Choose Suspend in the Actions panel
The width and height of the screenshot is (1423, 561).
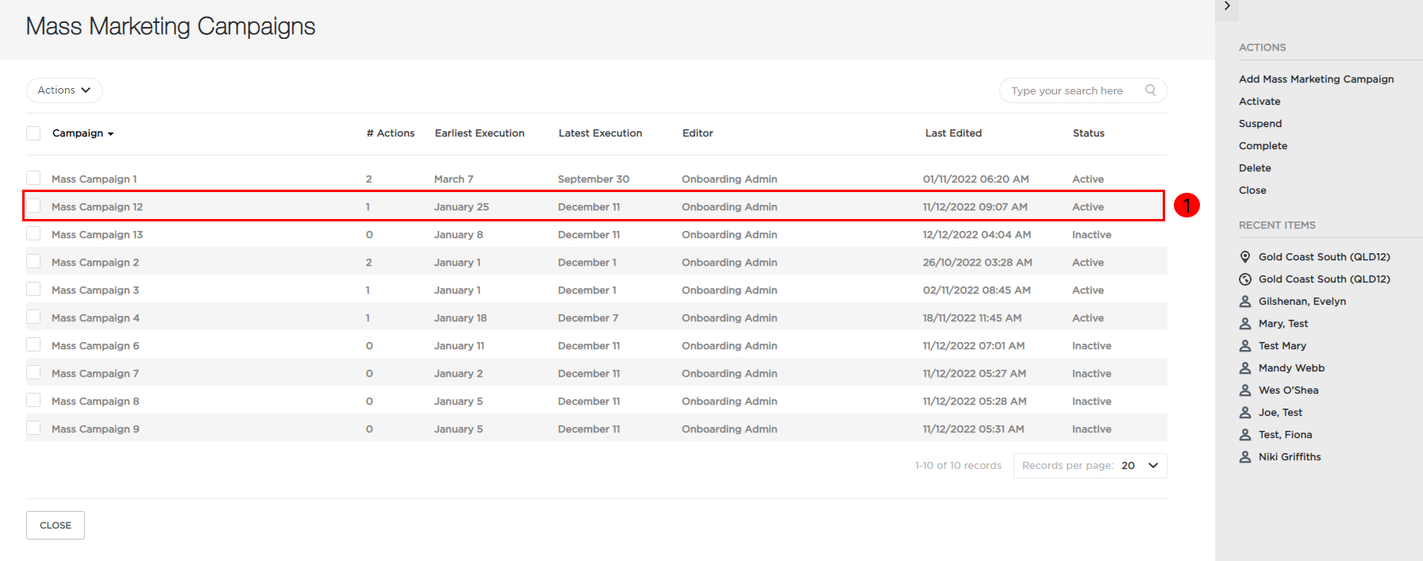pos(1260,124)
